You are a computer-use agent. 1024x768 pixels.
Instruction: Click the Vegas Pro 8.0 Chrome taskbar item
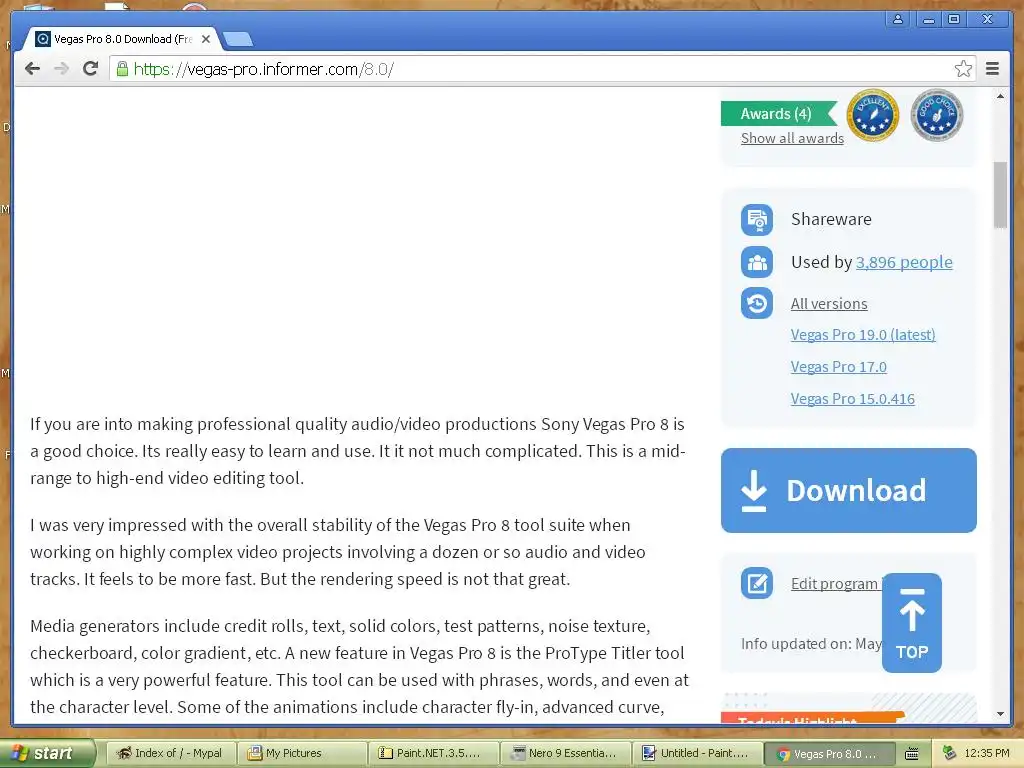pos(828,754)
